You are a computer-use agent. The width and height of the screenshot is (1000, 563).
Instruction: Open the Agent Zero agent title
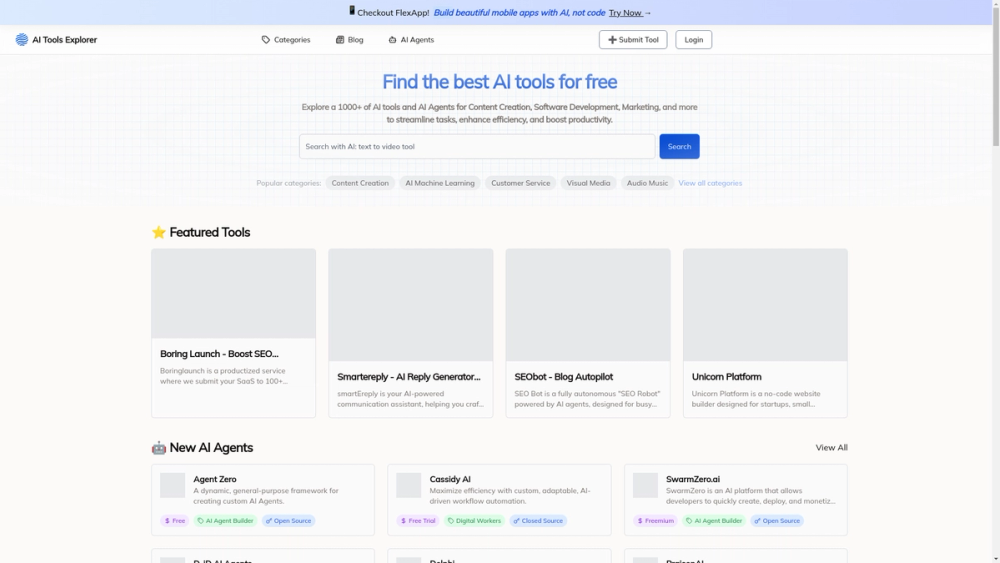tap(215, 479)
